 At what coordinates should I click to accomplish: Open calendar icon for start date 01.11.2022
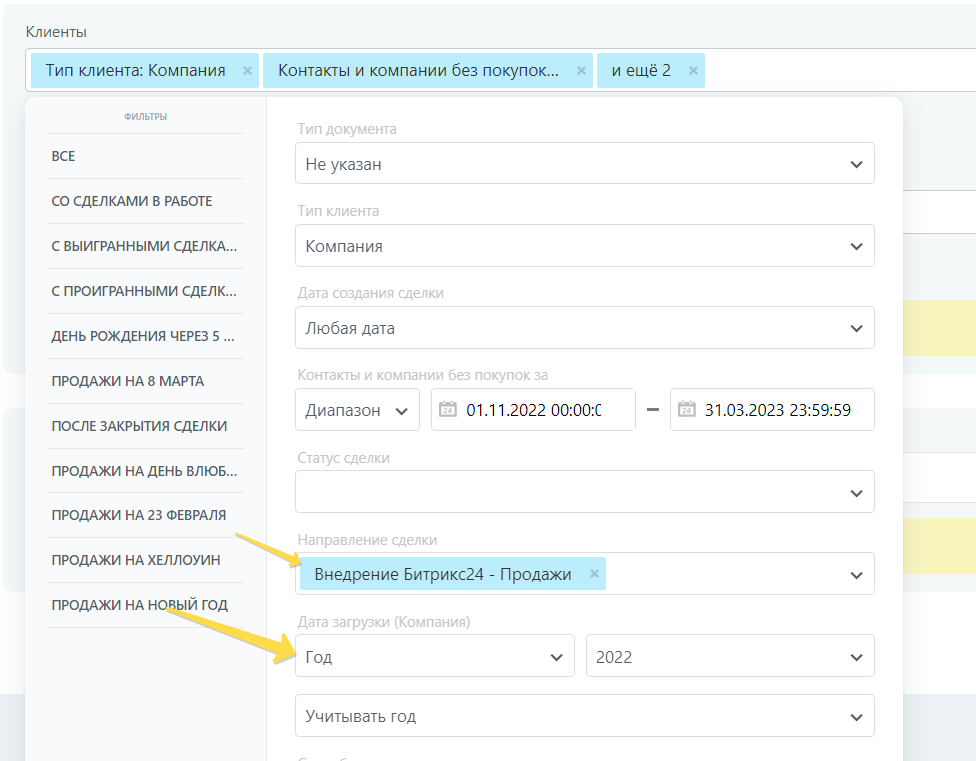(x=448, y=409)
